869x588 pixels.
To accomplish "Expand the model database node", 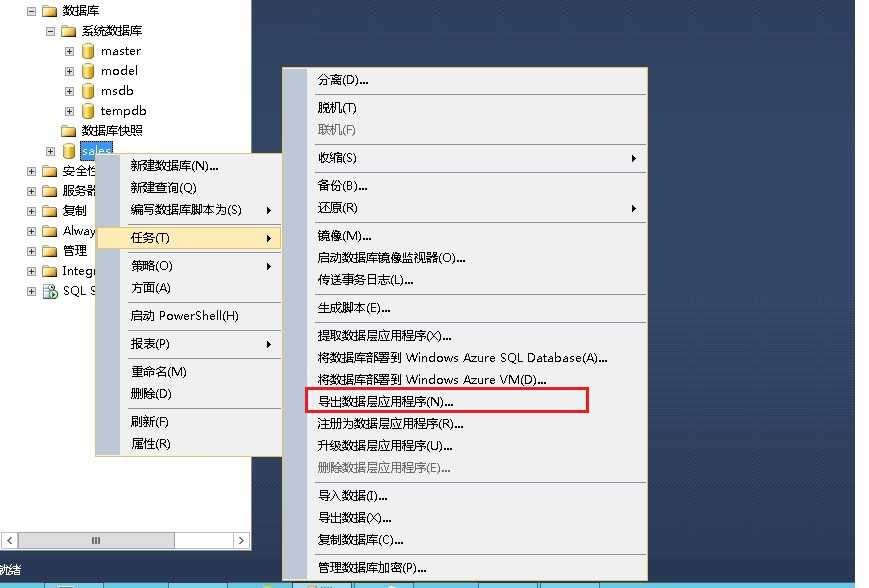I will point(69,71).
